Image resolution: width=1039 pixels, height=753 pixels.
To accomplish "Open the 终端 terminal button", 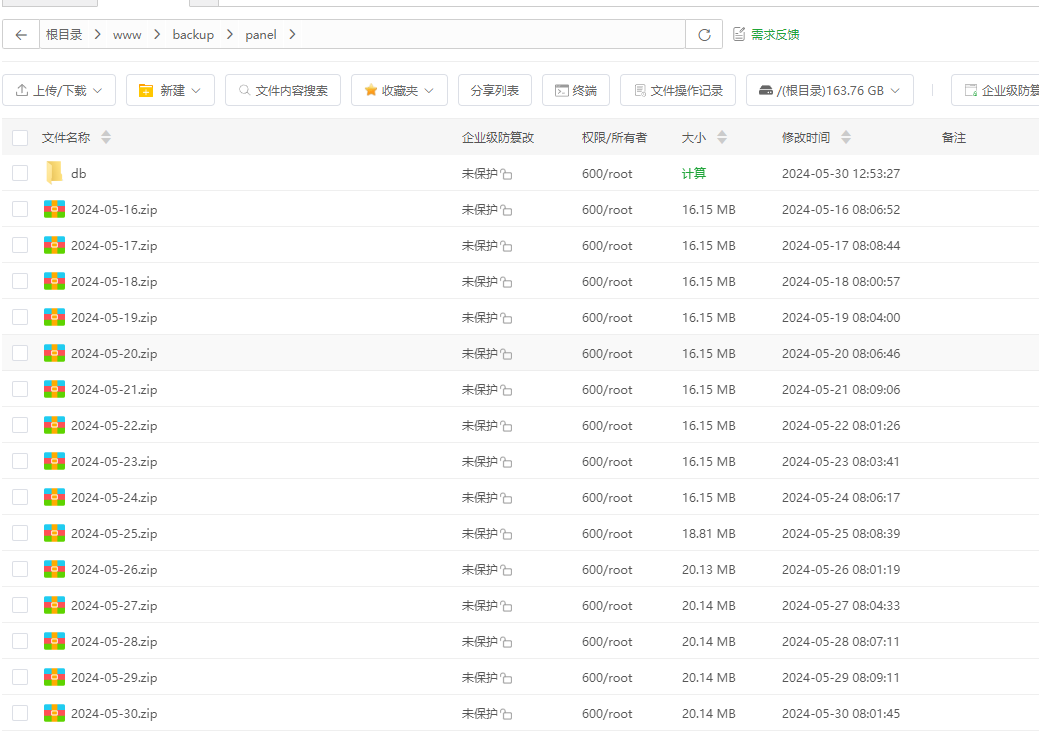I will point(576,90).
